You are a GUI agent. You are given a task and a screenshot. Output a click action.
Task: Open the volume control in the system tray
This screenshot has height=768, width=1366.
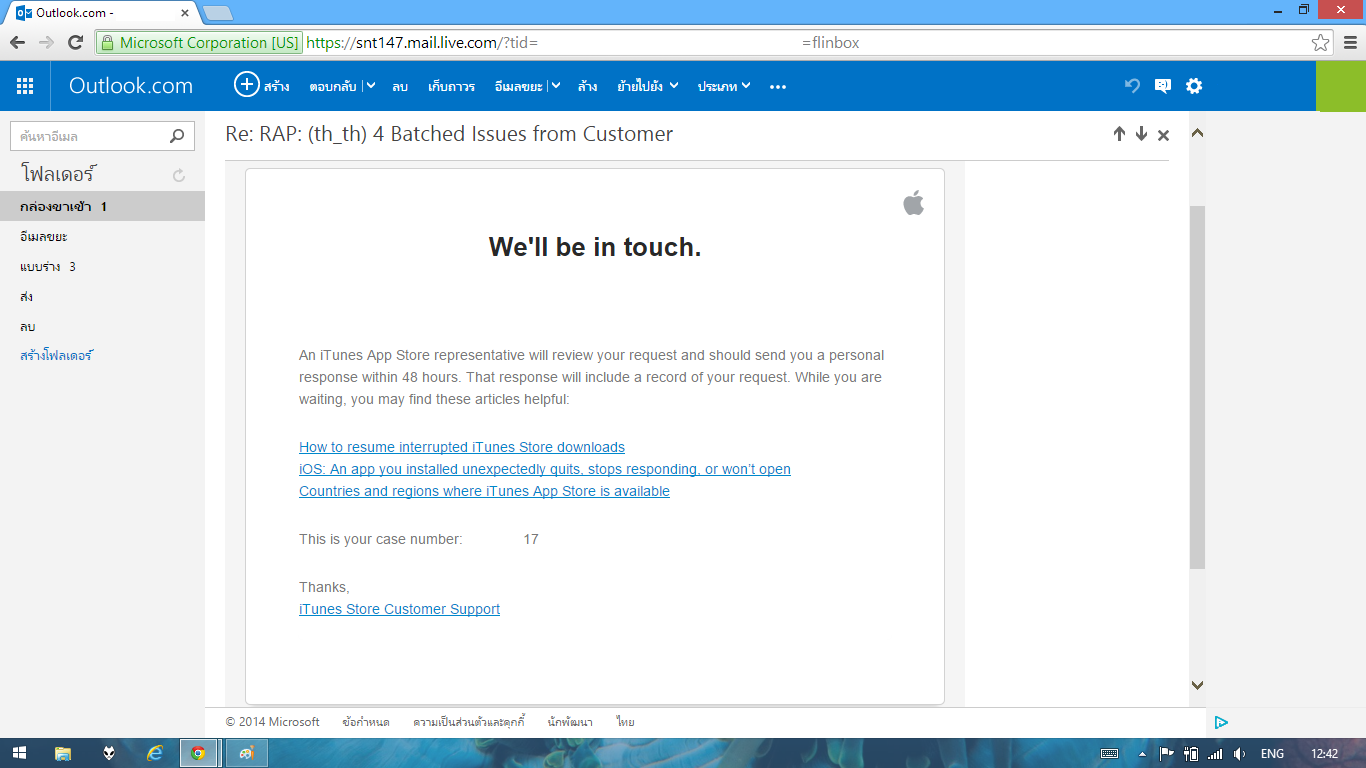pyautogui.click(x=1239, y=754)
